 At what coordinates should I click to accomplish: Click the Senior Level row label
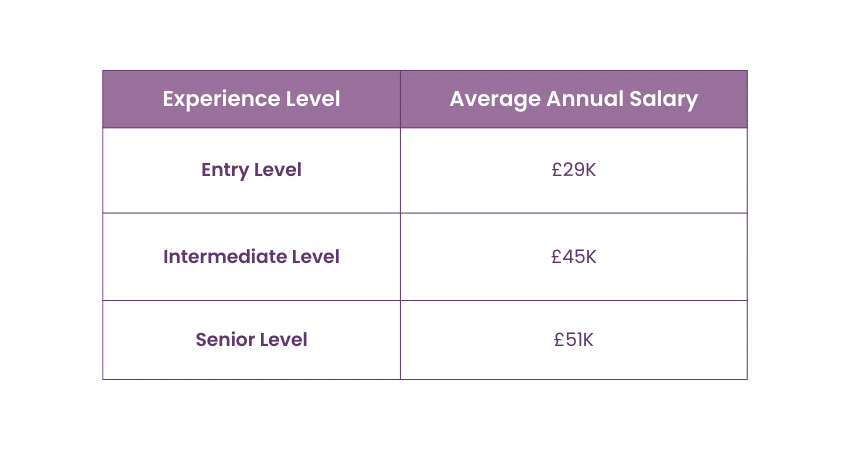(251, 340)
